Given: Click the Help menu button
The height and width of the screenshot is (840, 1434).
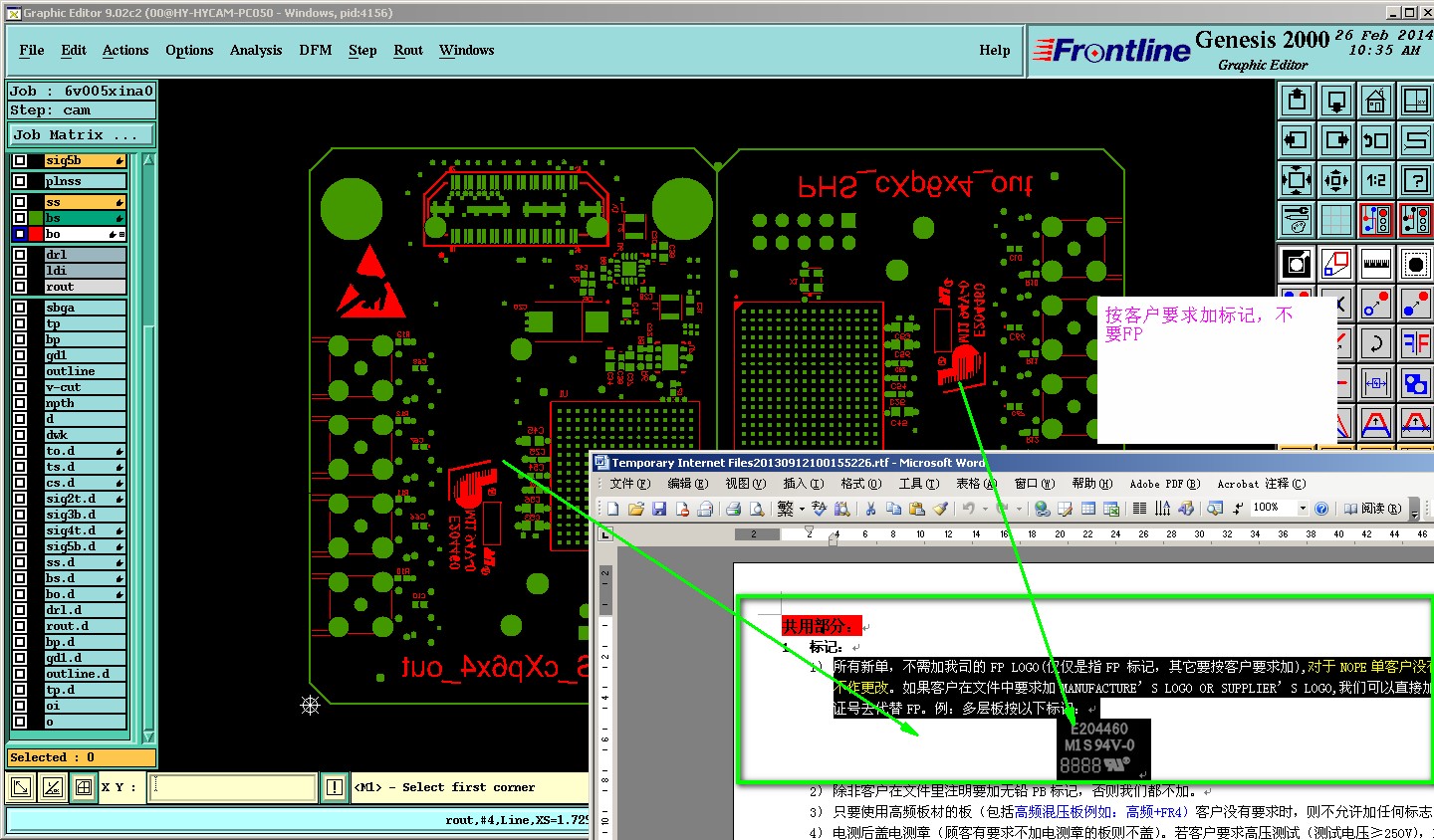Looking at the screenshot, I should point(995,50).
